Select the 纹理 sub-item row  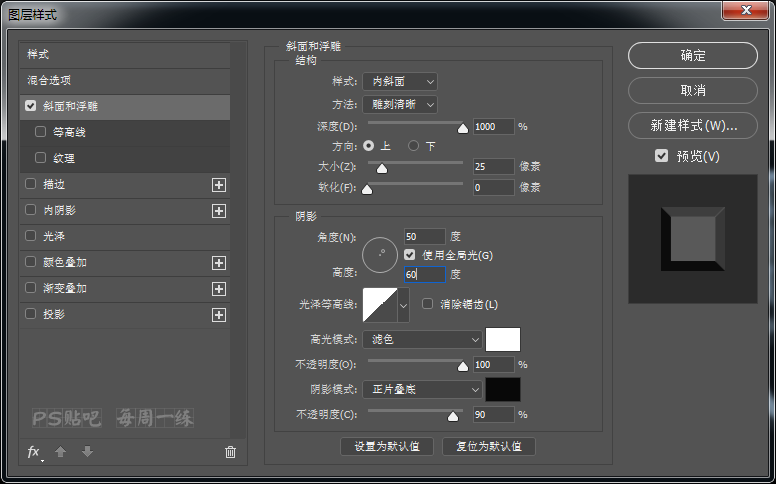[x=125, y=158]
